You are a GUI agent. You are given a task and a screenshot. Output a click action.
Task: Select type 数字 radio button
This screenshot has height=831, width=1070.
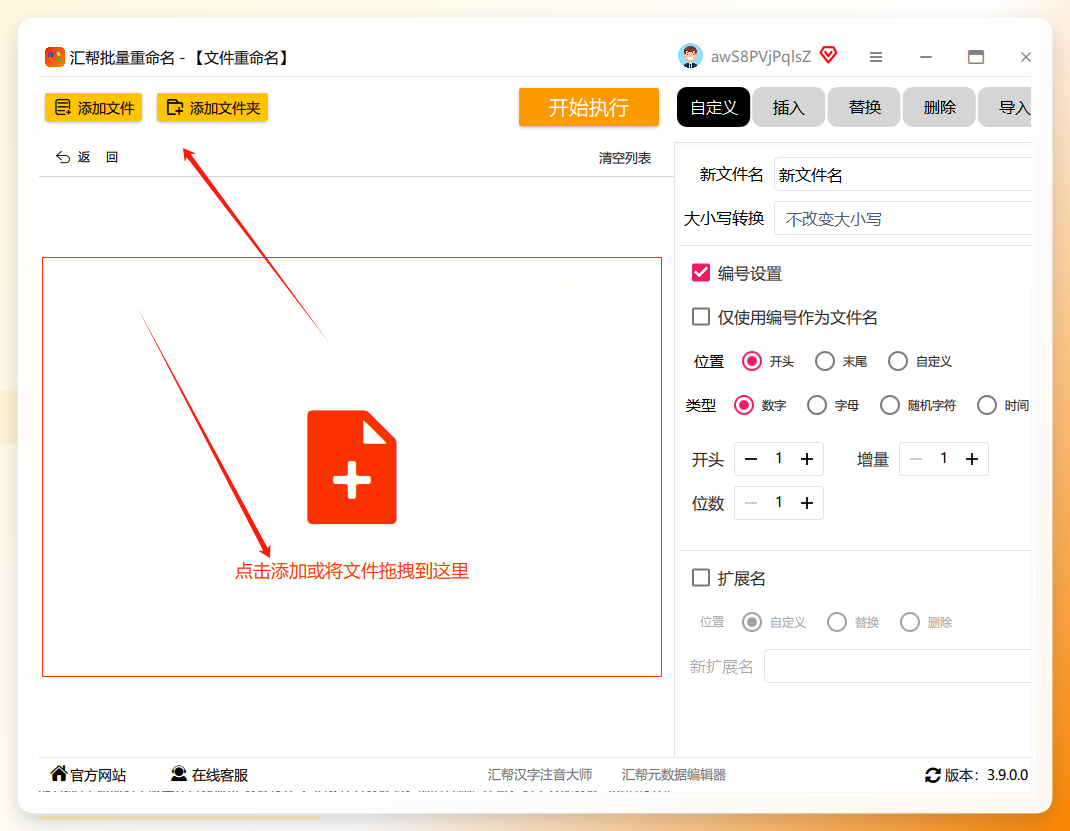pos(744,405)
